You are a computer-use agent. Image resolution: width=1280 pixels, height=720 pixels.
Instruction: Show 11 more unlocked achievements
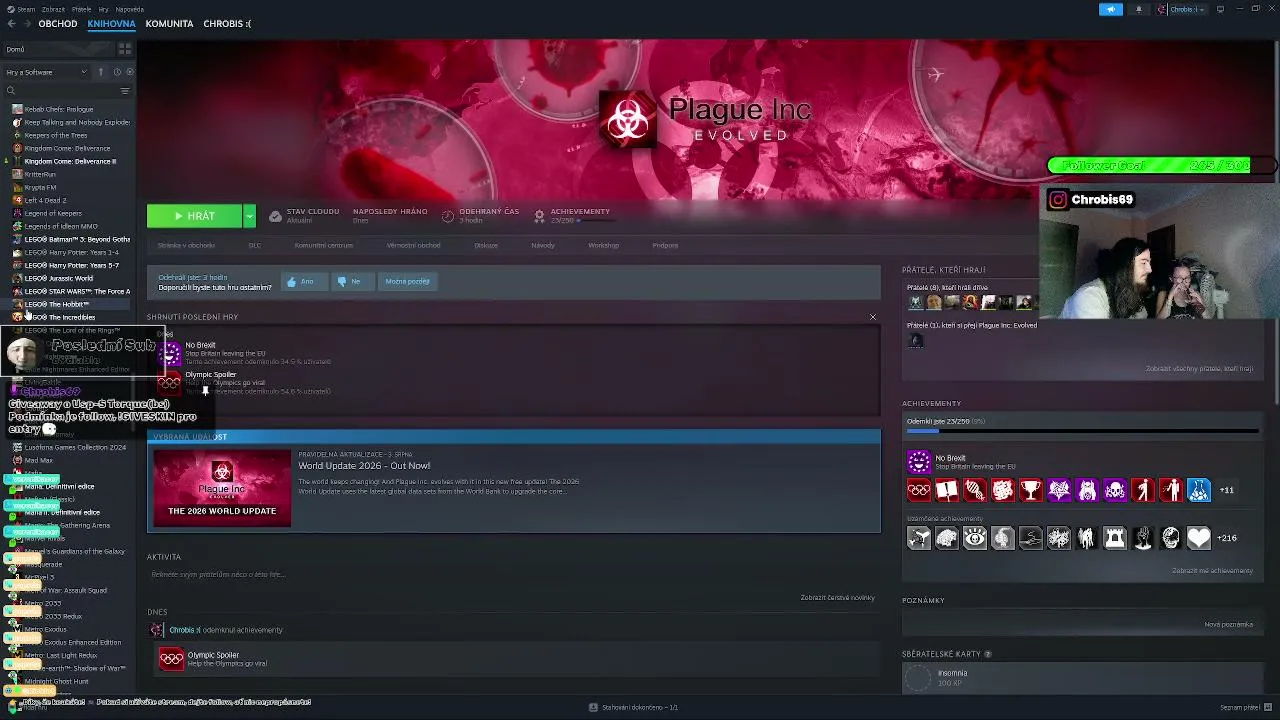pyautogui.click(x=1227, y=490)
